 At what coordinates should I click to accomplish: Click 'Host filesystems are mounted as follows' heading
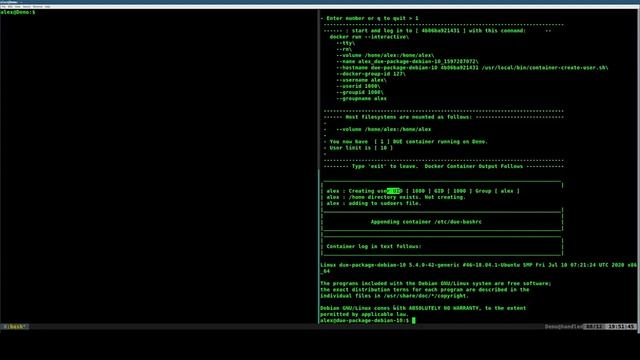409,117
